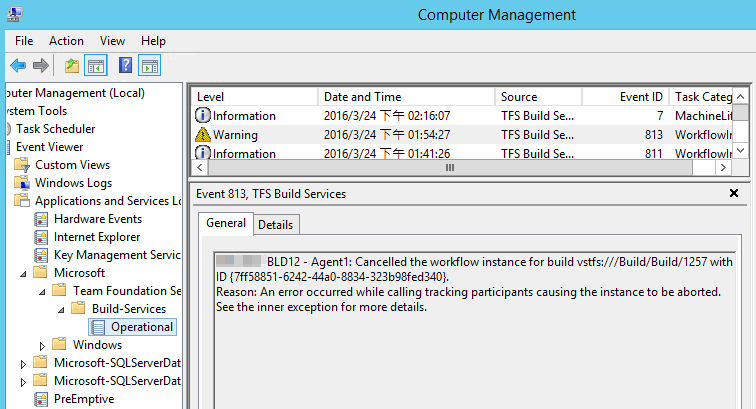Sort events by Date and Time column
Viewport: 756px width, 409px height.
pos(404,97)
